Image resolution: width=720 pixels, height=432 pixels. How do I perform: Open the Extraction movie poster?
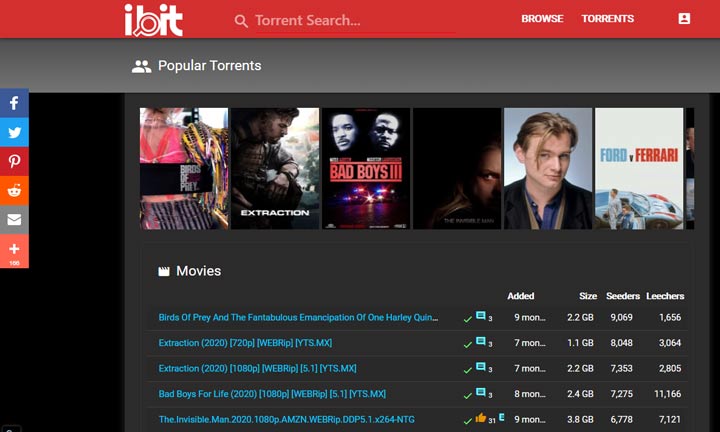tap(275, 168)
